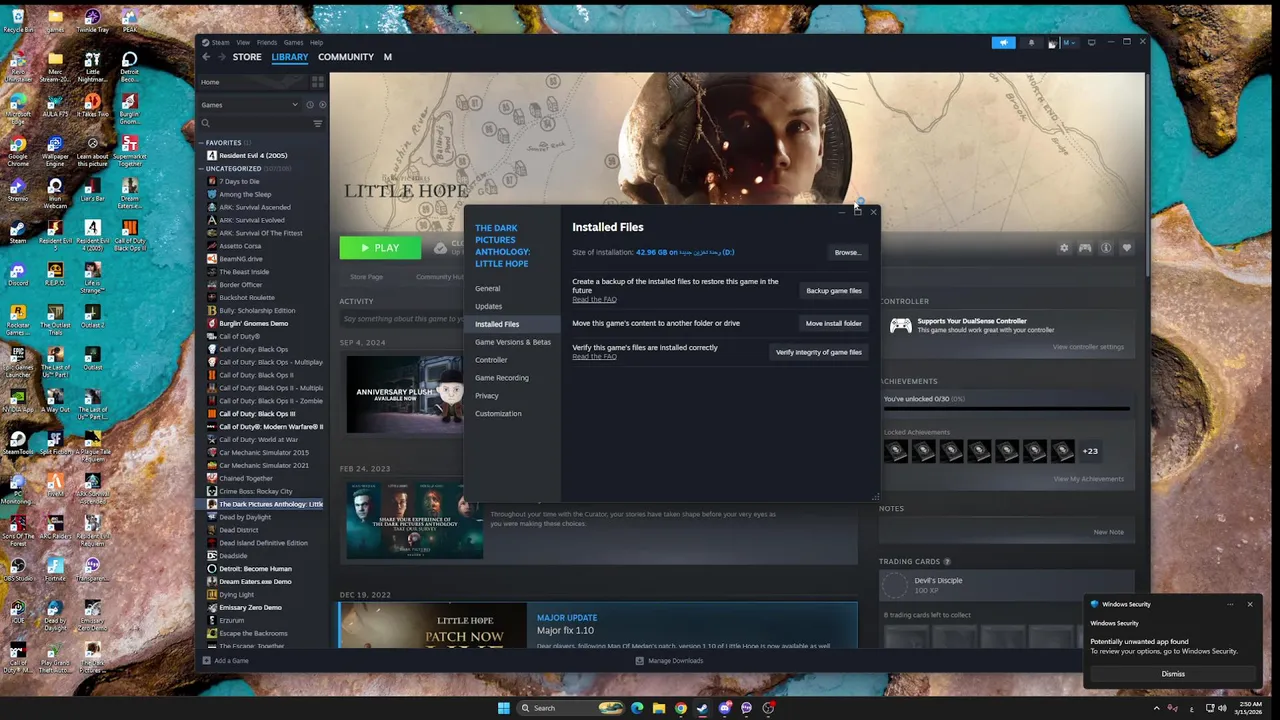This screenshot has width=1280, height=720.
Task: Select Customization in properties sidebar
Action: (x=498, y=414)
